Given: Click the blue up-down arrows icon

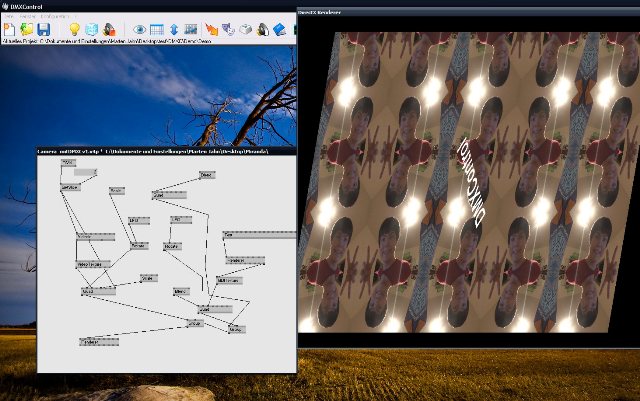Looking at the screenshot, I should [173, 30].
